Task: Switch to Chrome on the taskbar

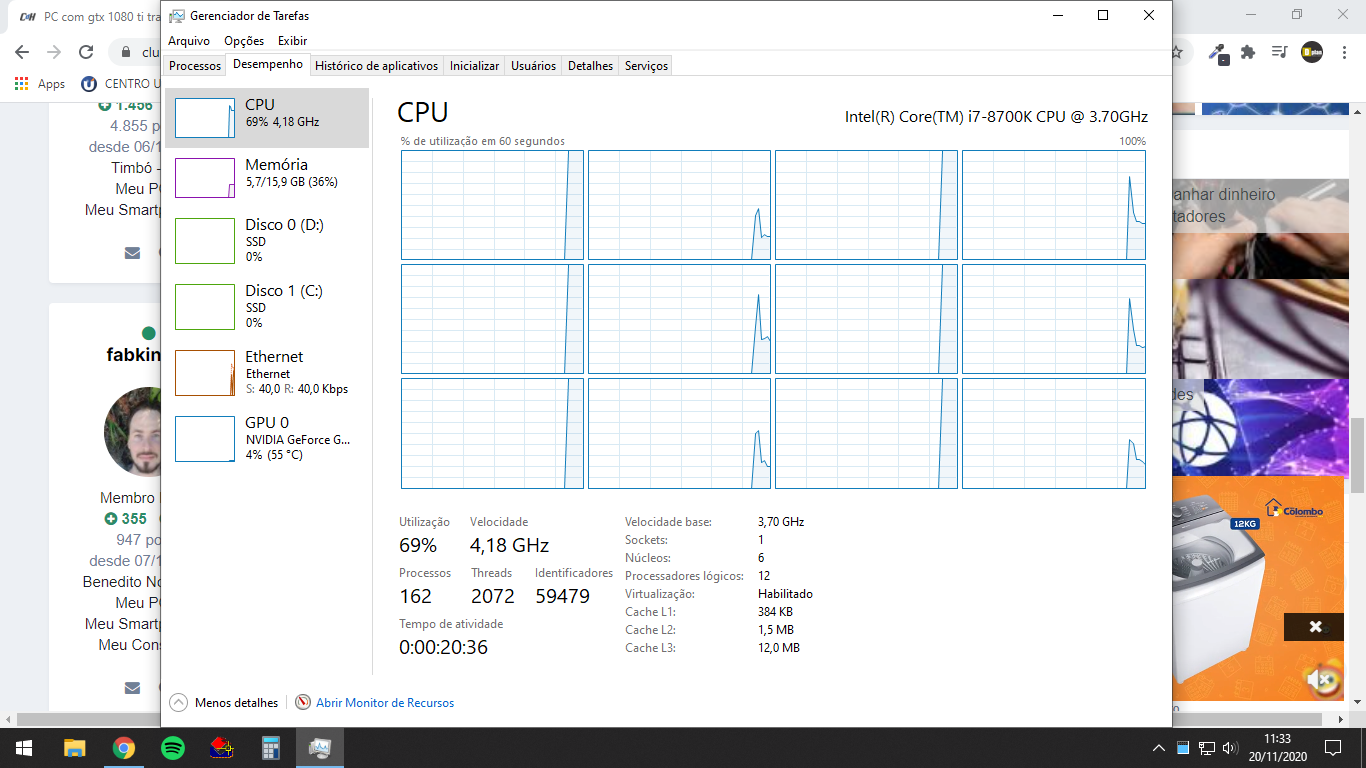Action: (124, 748)
